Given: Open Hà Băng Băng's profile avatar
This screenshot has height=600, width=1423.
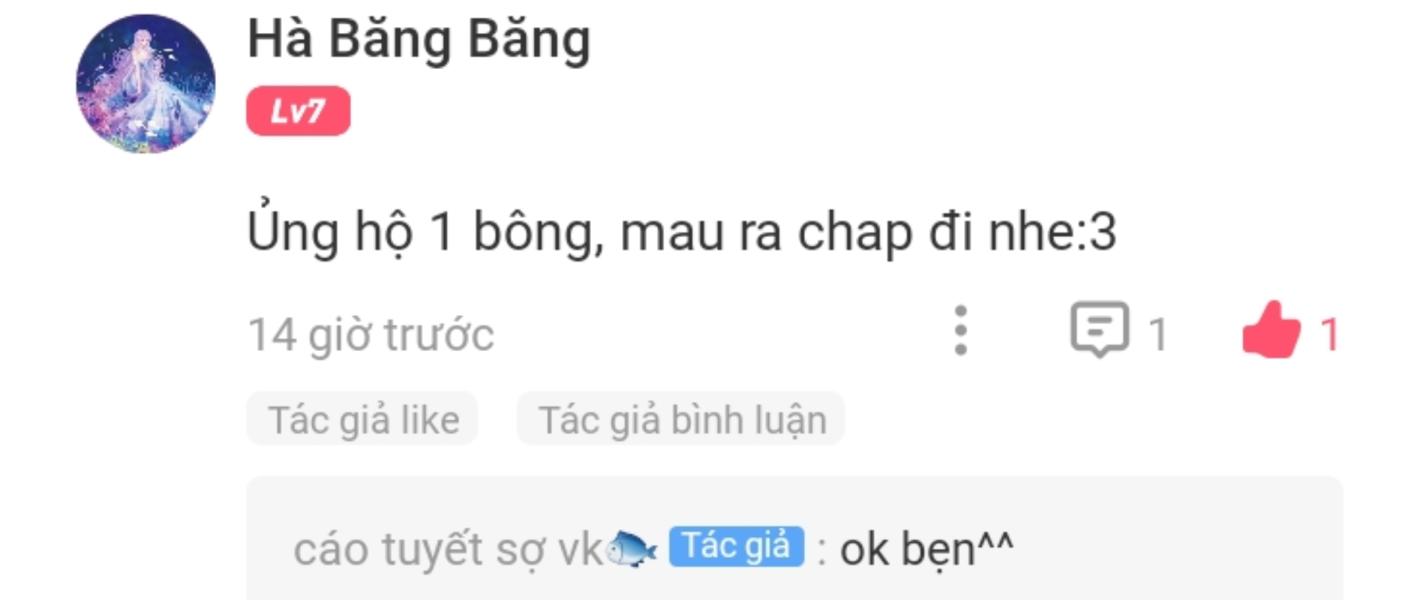Looking at the screenshot, I should click(x=146, y=84).
